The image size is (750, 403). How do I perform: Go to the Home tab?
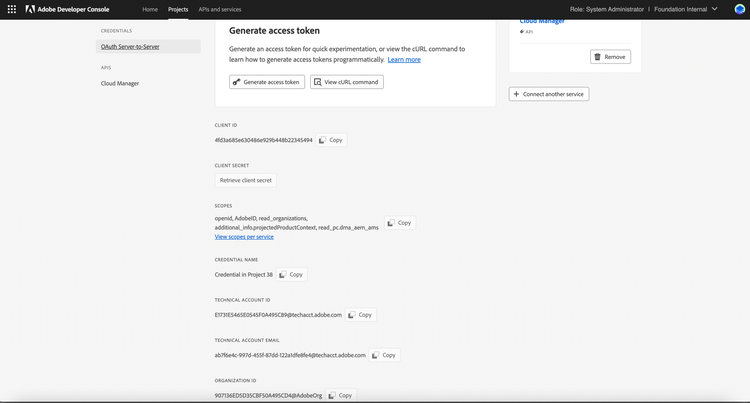click(150, 9)
